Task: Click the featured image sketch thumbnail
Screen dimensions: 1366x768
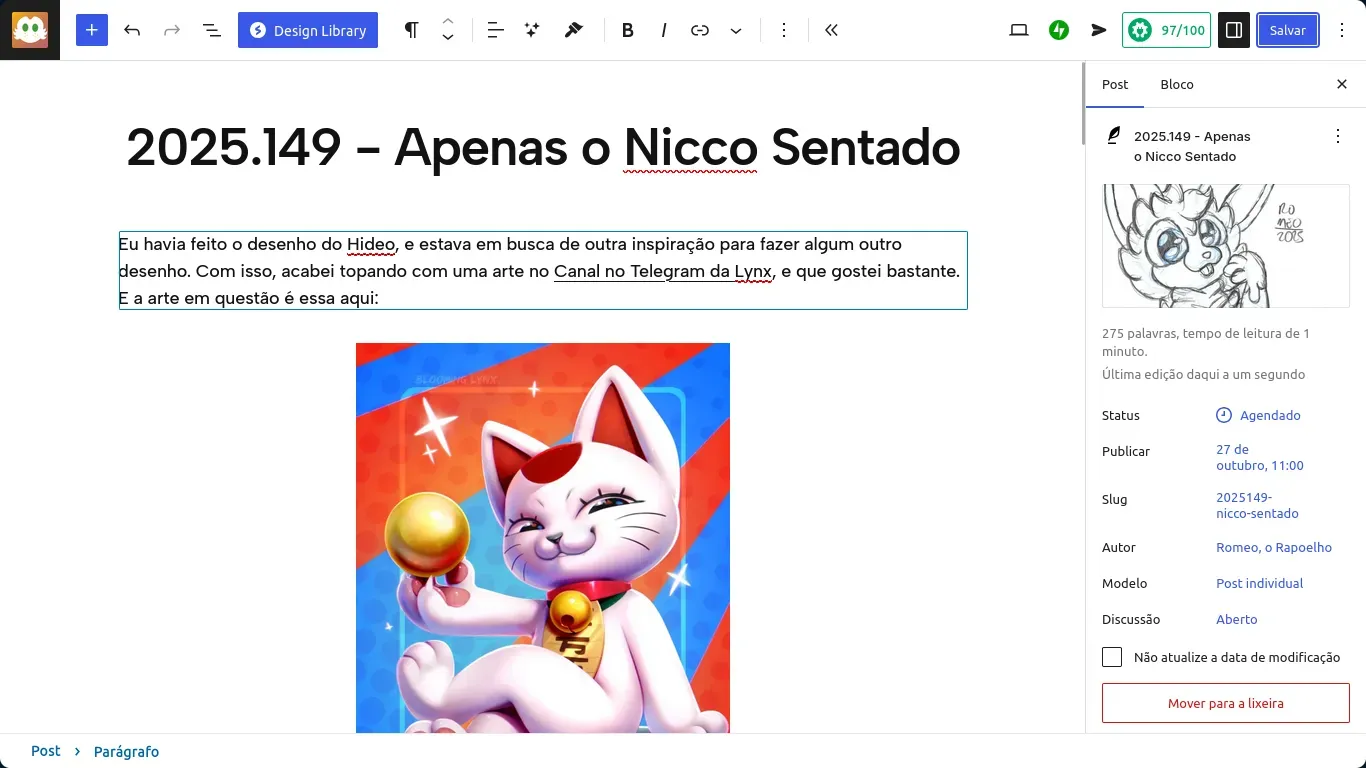Action: tap(1225, 245)
